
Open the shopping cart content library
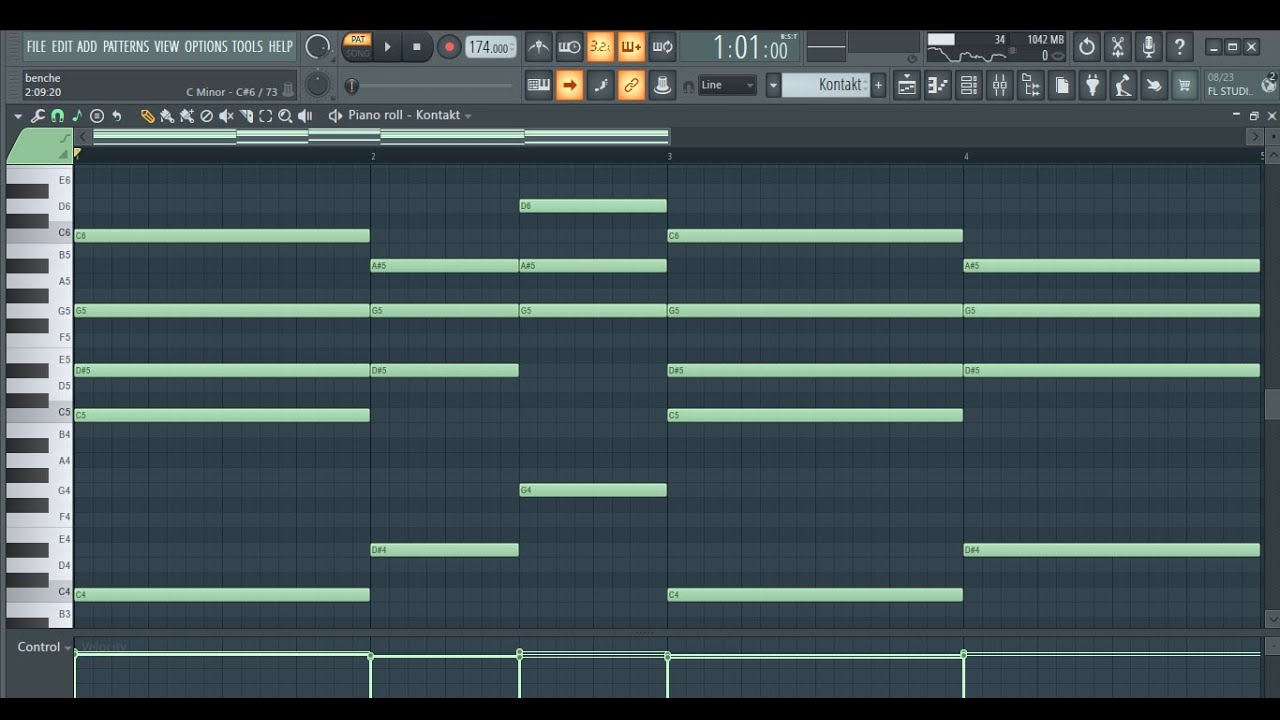click(x=1185, y=86)
